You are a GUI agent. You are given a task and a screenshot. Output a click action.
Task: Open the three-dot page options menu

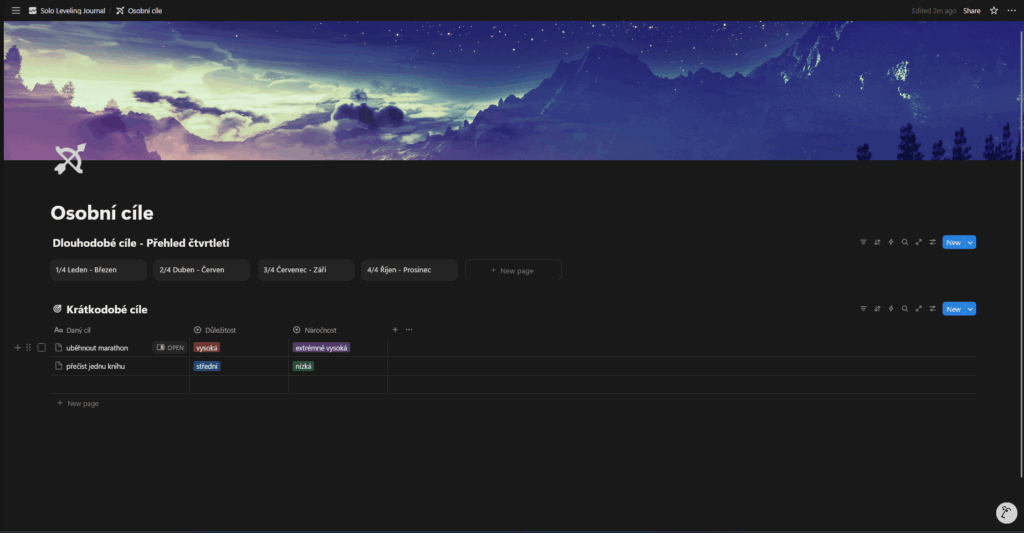[x=1011, y=10]
